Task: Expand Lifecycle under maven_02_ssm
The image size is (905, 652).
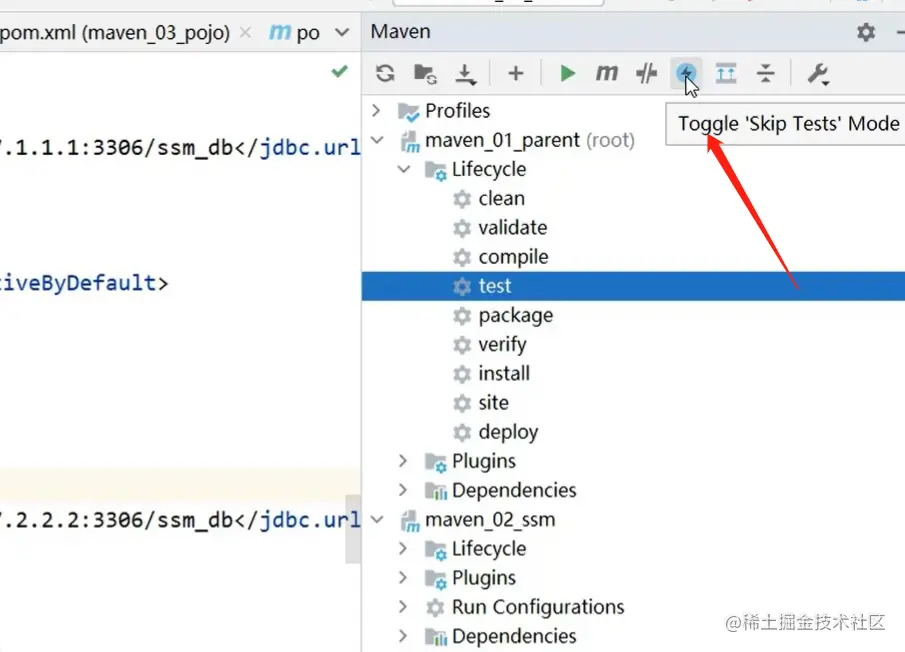Action: pyautogui.click(x=403, y=548)
